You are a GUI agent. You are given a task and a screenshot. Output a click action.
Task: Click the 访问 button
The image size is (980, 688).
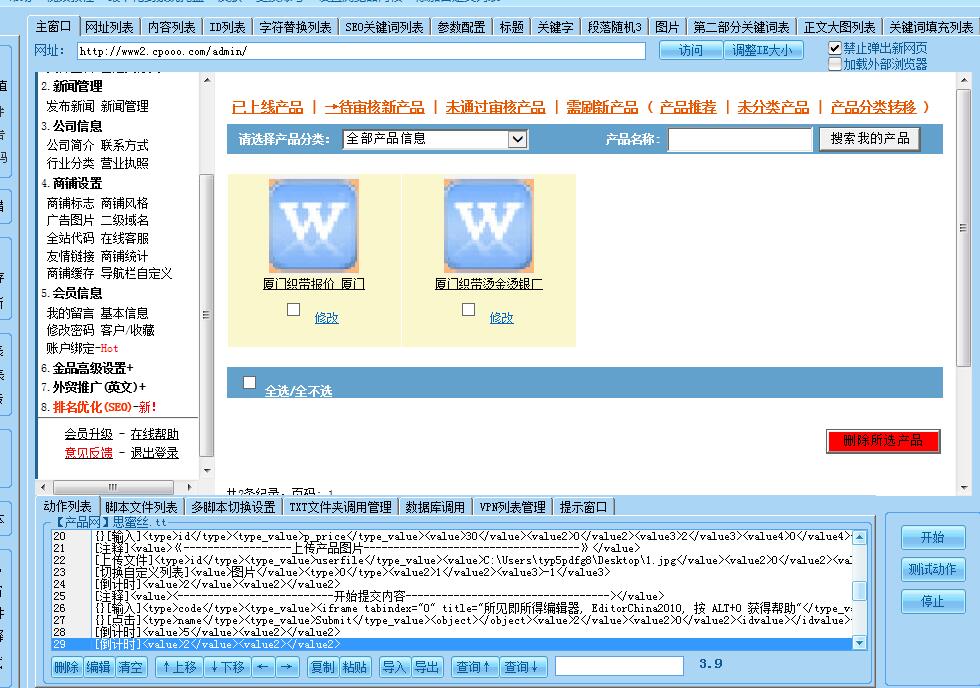click(x=691, y=50)
